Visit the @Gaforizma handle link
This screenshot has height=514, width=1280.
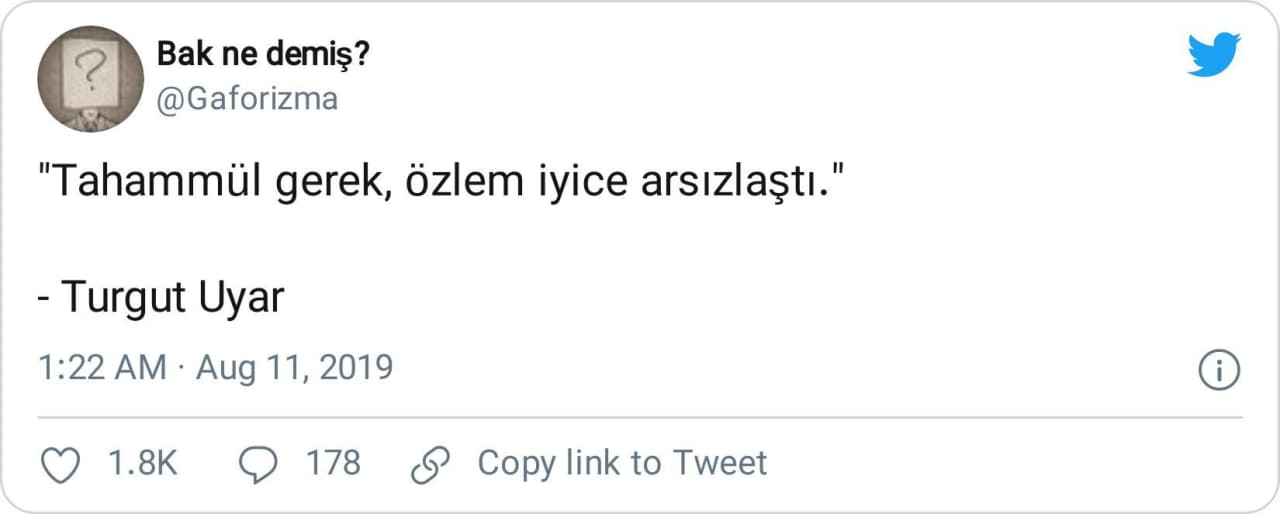(248, 98)
